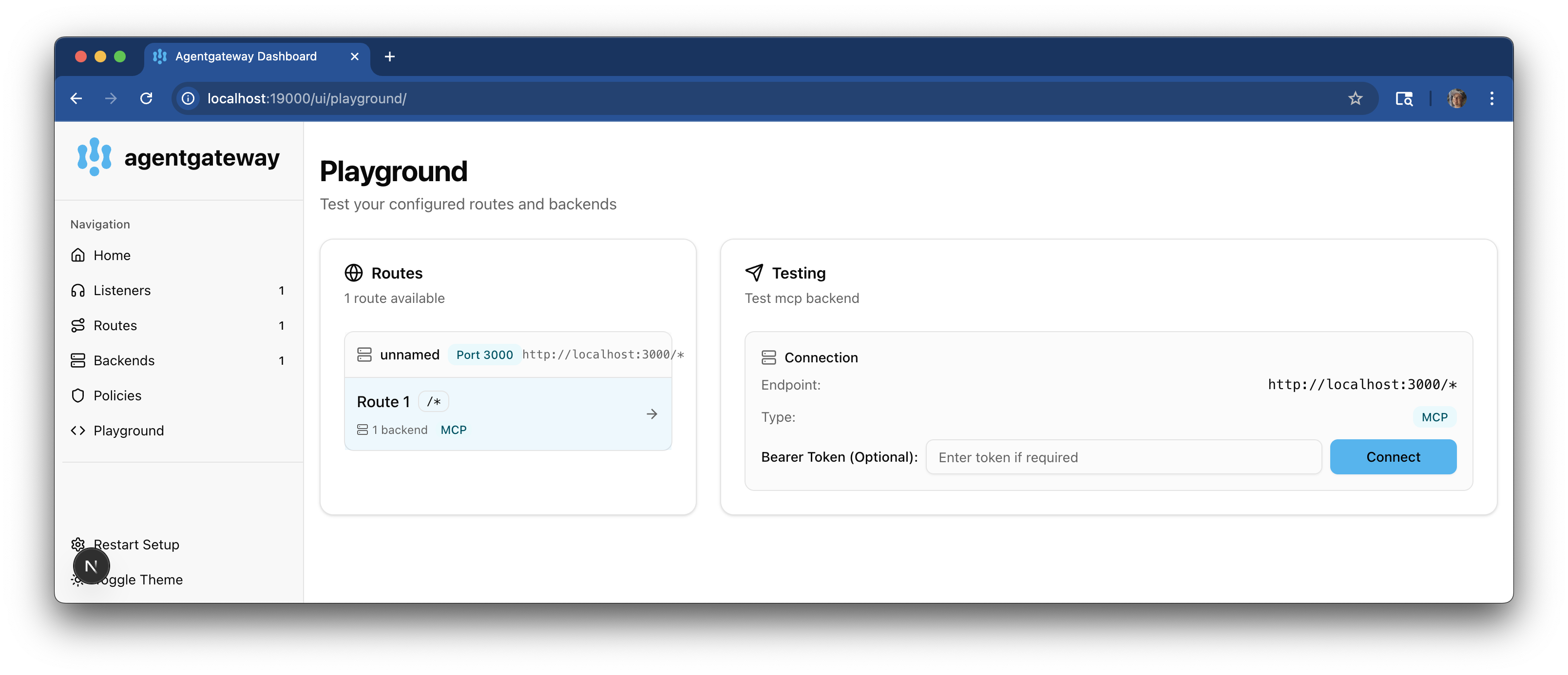Click the MCP label in Route 1 card
Screen dimensions: 1568x675
tap(454, 430)
